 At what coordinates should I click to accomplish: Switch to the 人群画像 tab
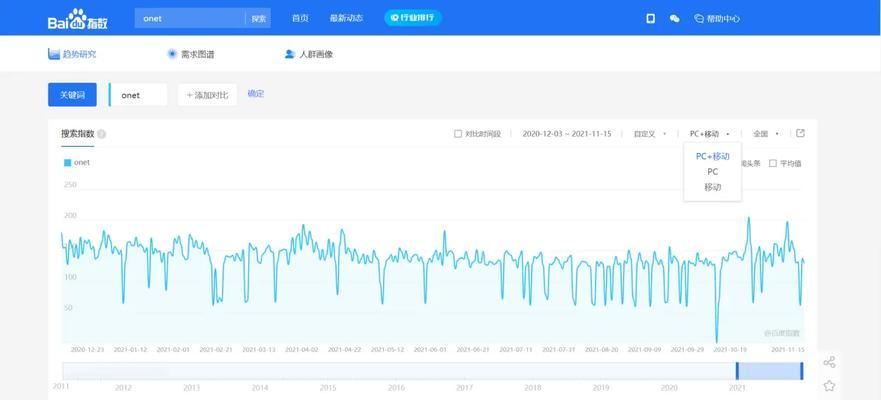(x=308, y=54)
